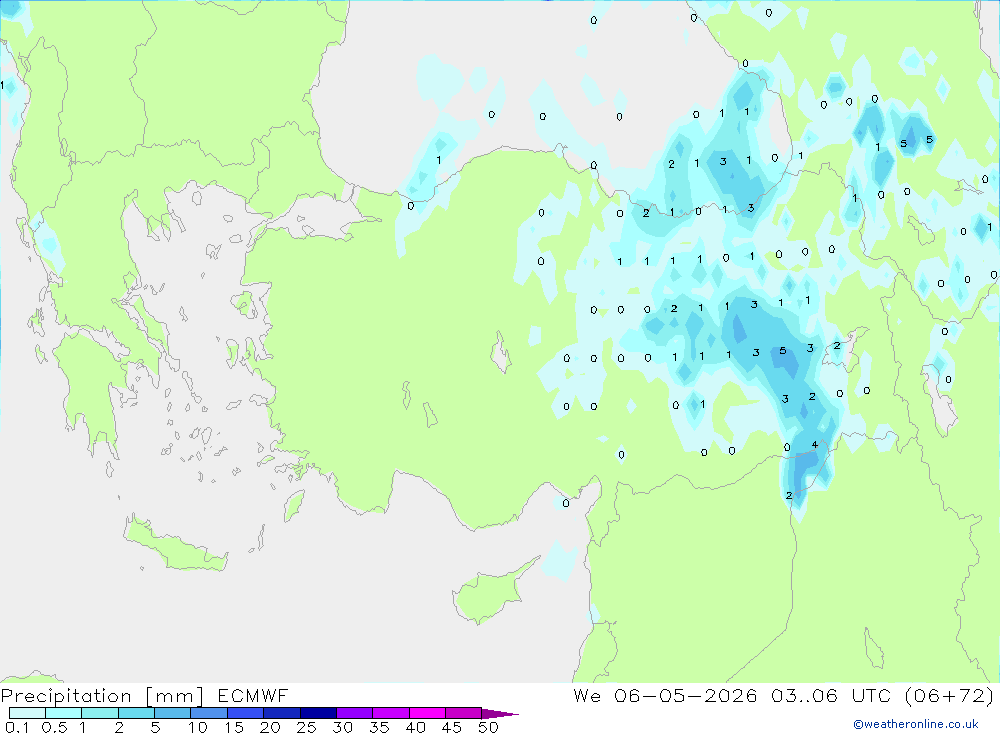The height and width of the screenshot is (733, 1000).
Task: Select the legend swatch between 2 and 5
Action: click(136, 713)
